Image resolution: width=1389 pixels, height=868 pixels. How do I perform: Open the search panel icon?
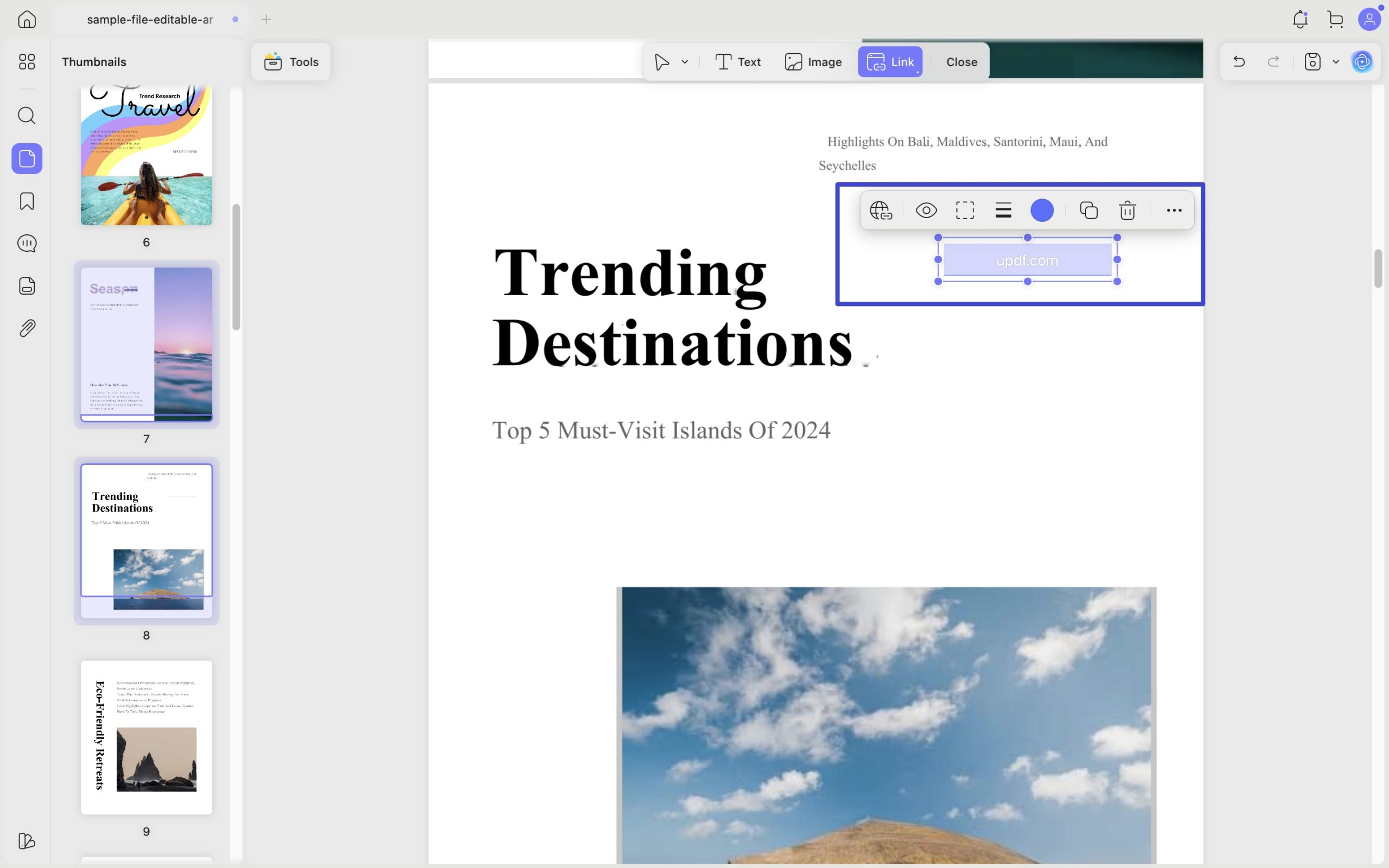pos(27,116)
